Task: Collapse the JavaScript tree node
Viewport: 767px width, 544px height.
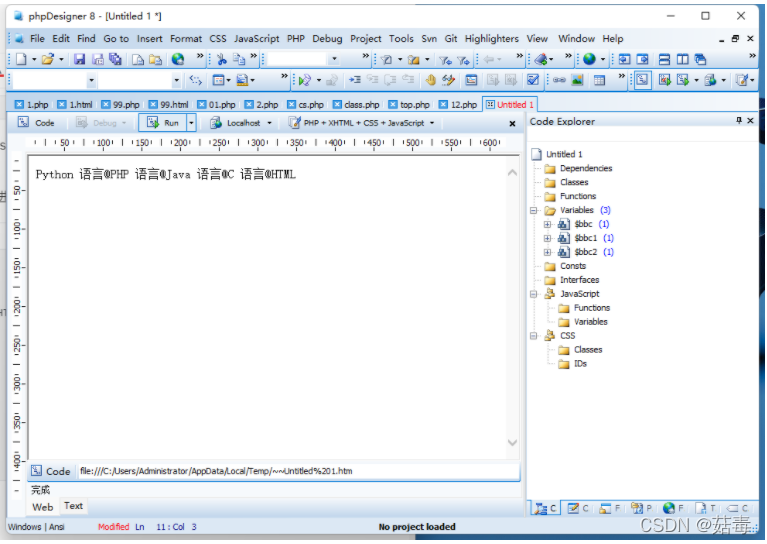Action: coord(534,294)
